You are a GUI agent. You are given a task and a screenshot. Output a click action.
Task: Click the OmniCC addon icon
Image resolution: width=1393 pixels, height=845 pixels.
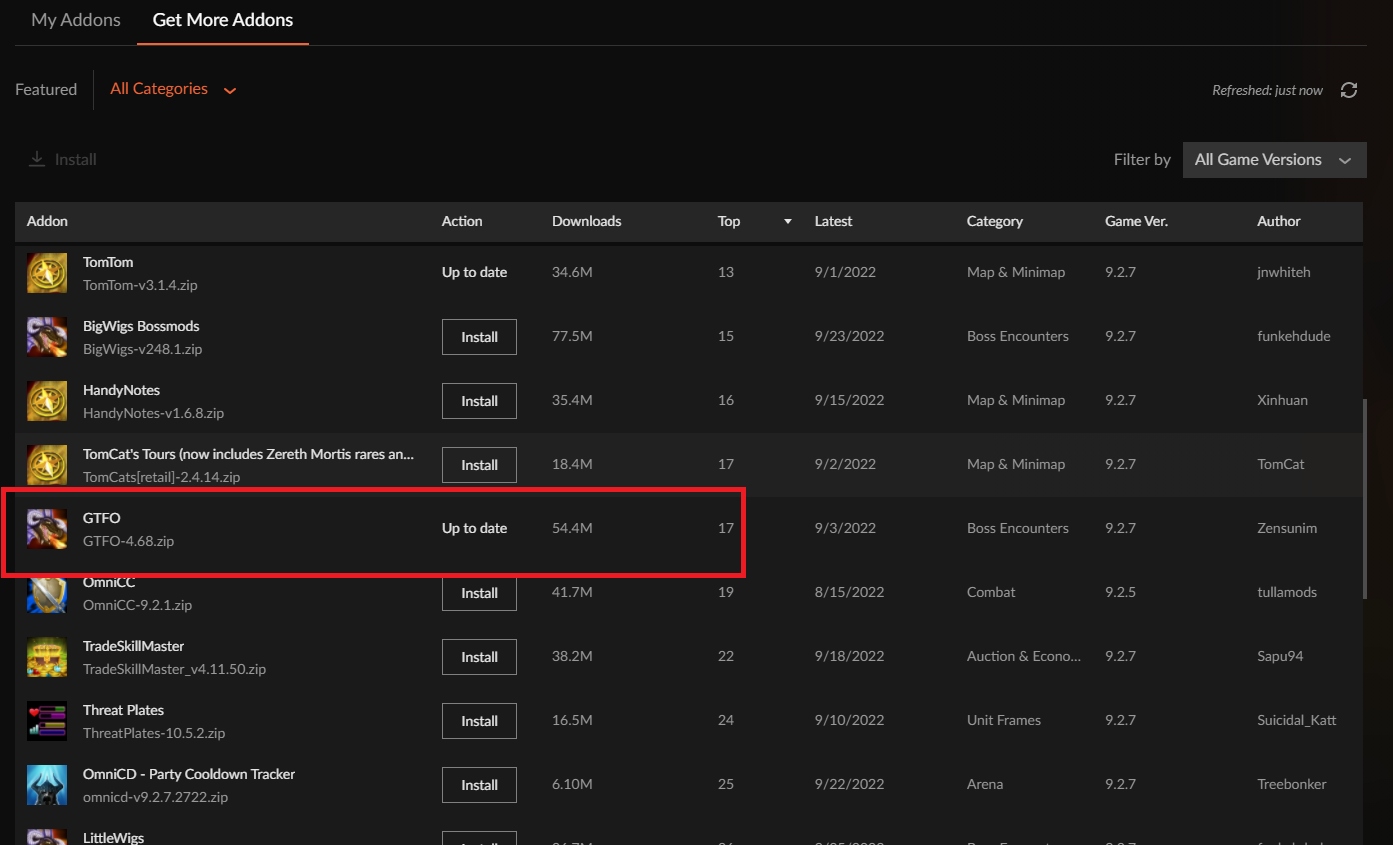pos(47,593)
